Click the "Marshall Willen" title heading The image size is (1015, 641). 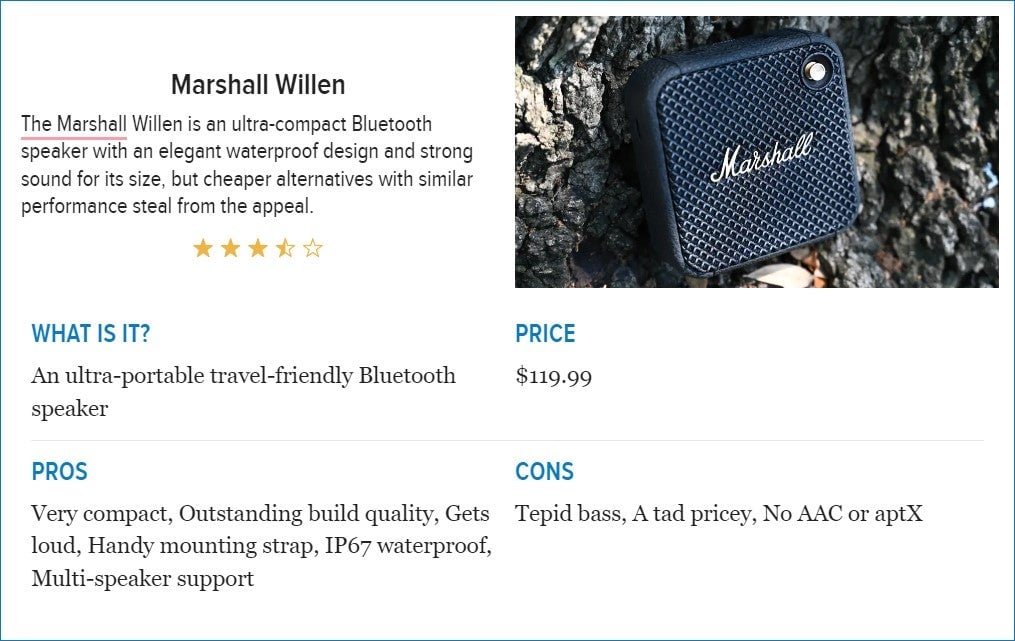[258, 85]
